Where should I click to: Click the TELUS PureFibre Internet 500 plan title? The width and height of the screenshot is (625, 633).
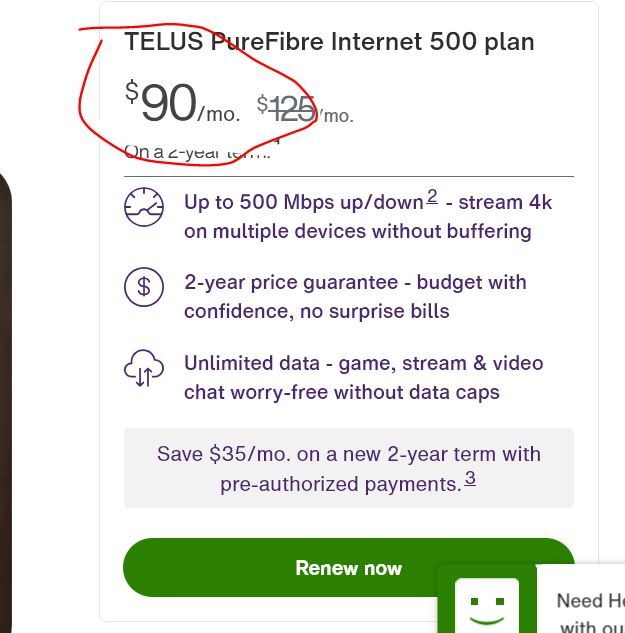click(x=329, y=42)
